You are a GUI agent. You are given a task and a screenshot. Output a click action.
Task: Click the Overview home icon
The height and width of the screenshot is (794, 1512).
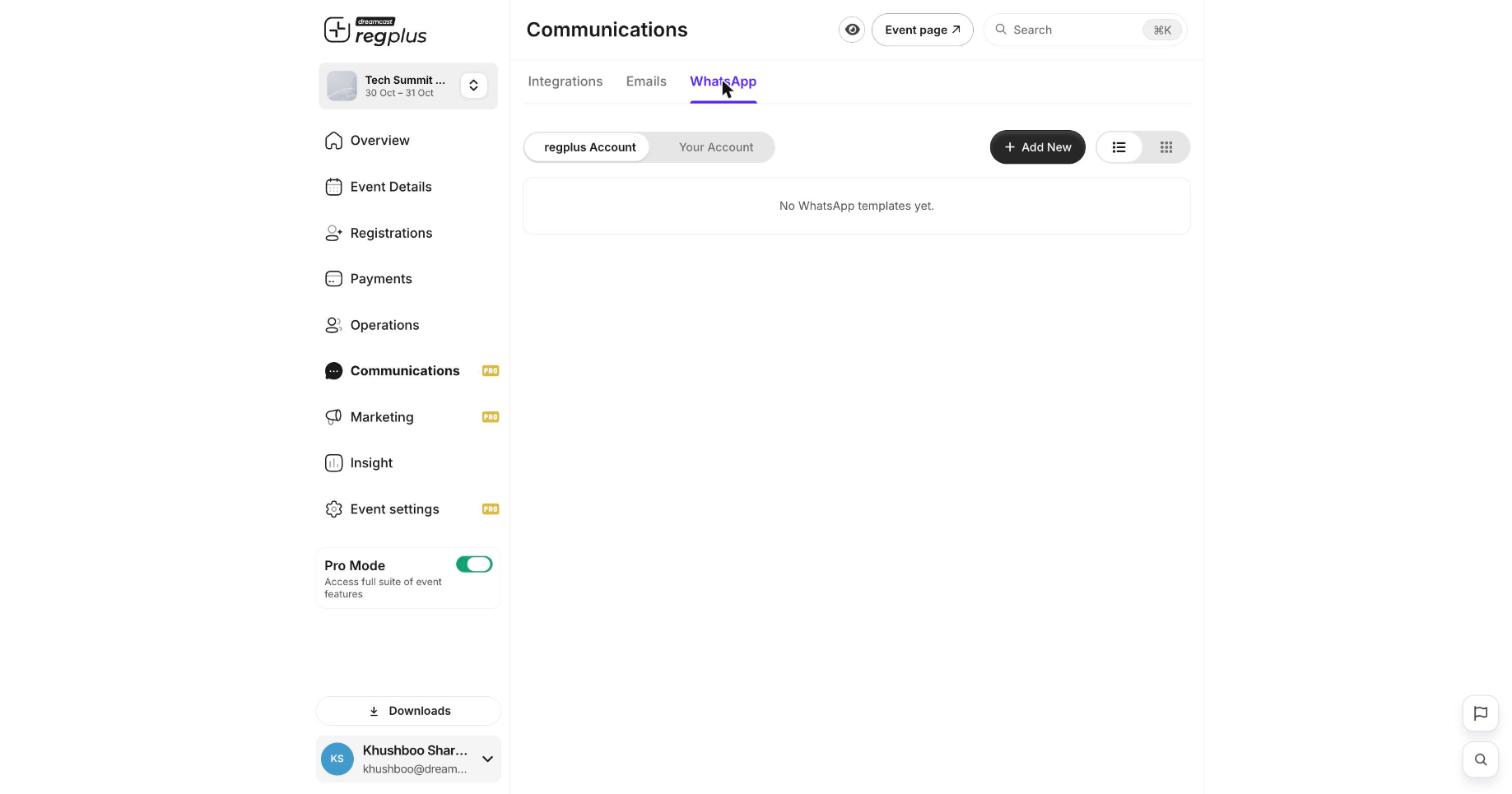click(x=334, y=140)
